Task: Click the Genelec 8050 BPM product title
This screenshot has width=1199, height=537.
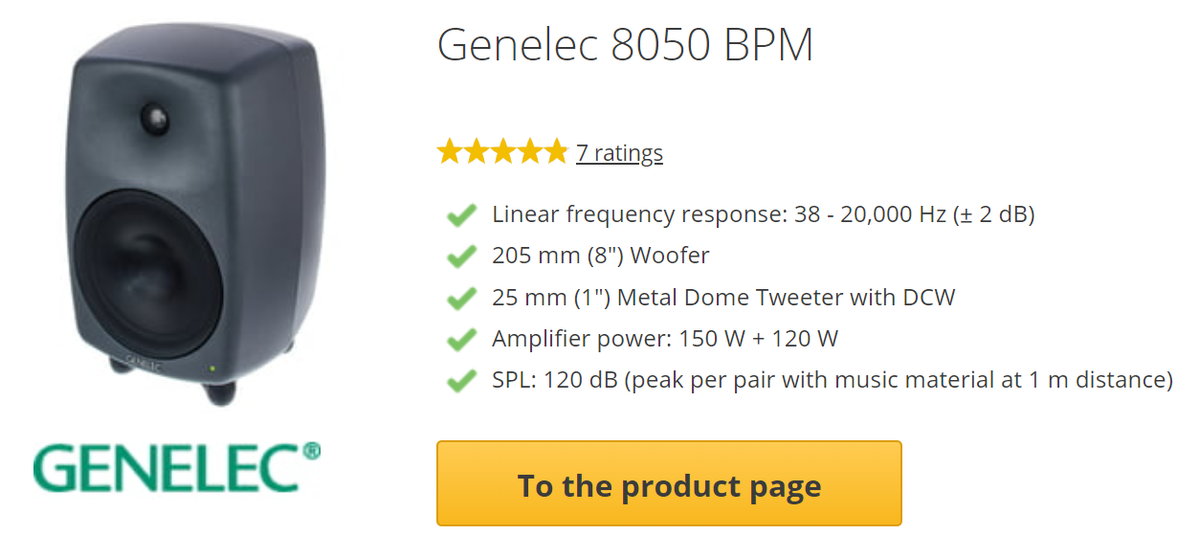Action: tap(625, 46)
